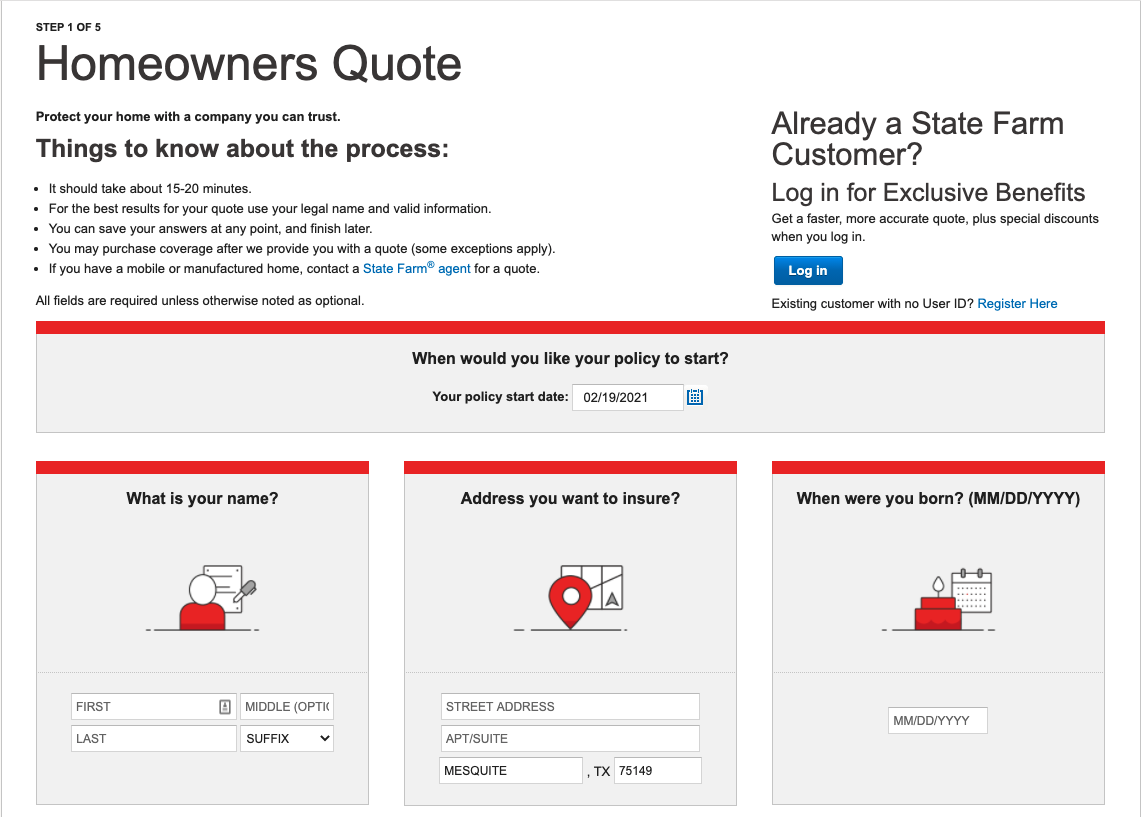Click the person-writing illustration in the name card

pyautogui.click(x=201, y=598)
